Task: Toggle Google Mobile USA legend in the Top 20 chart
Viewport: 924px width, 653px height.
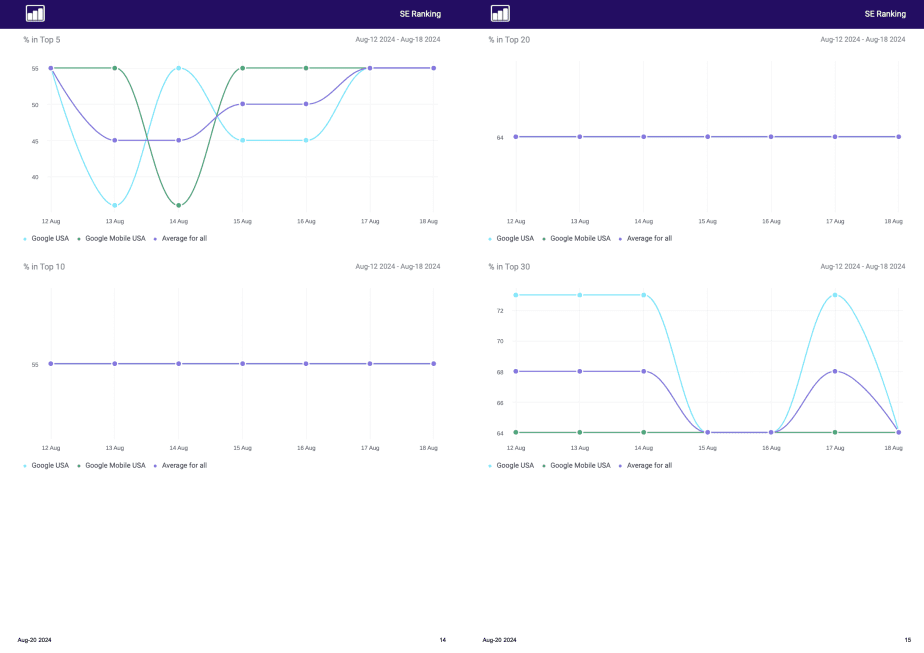Action: [x=576, y=239]
